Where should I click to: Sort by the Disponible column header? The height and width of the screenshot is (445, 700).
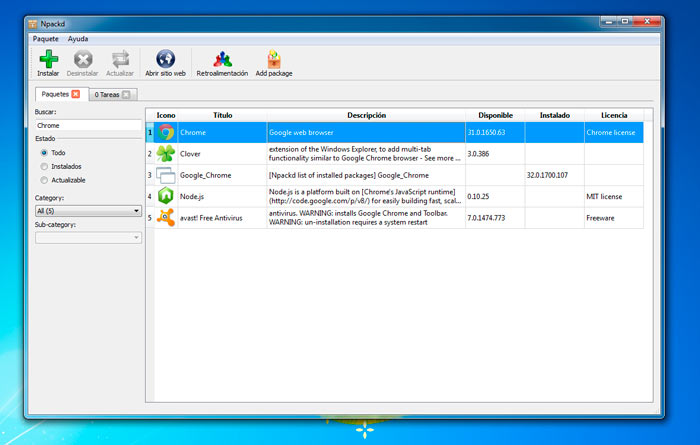pyautogui.click(x=495, y=115)
